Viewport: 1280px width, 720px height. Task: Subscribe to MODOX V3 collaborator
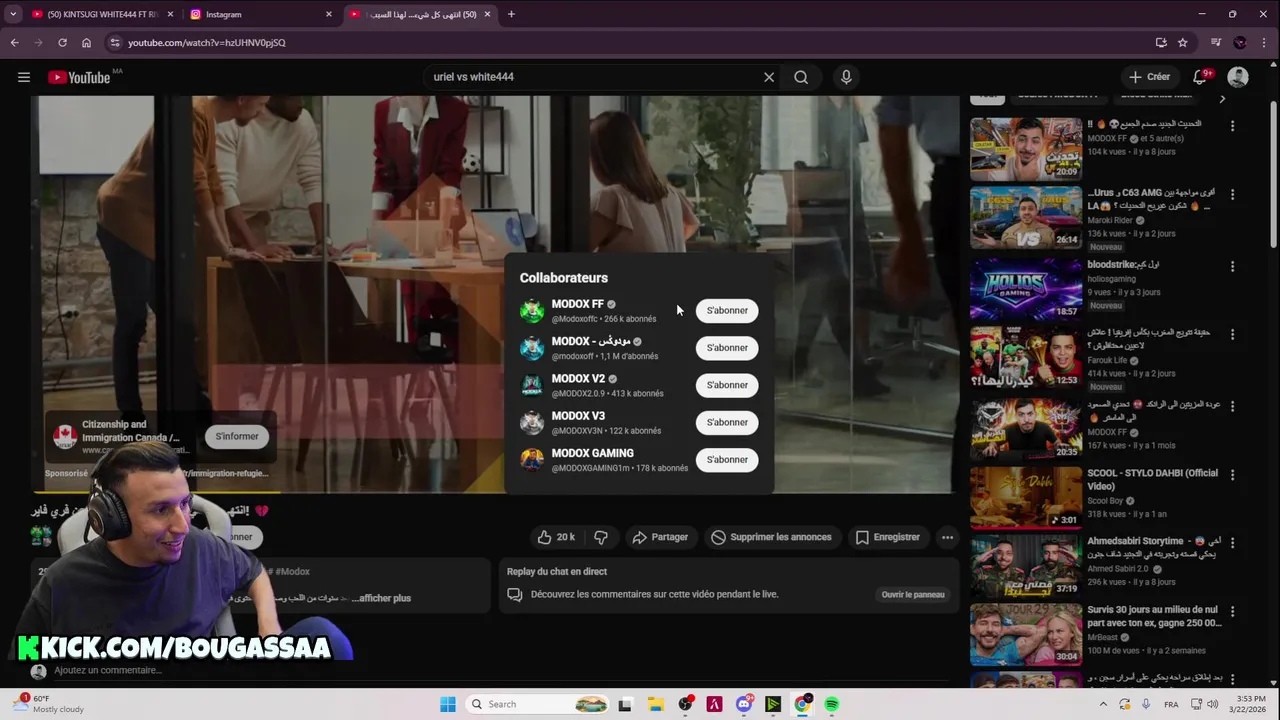point(727,422)
